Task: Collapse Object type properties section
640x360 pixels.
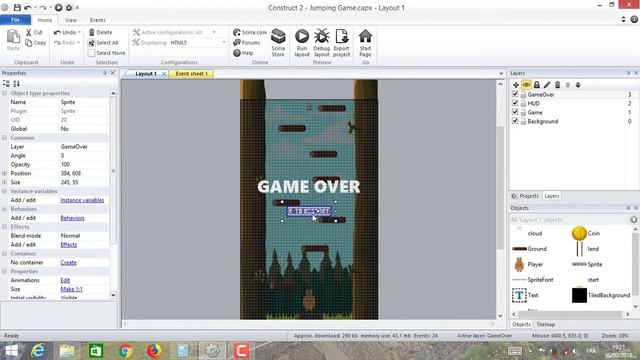Action: (4, 93)
